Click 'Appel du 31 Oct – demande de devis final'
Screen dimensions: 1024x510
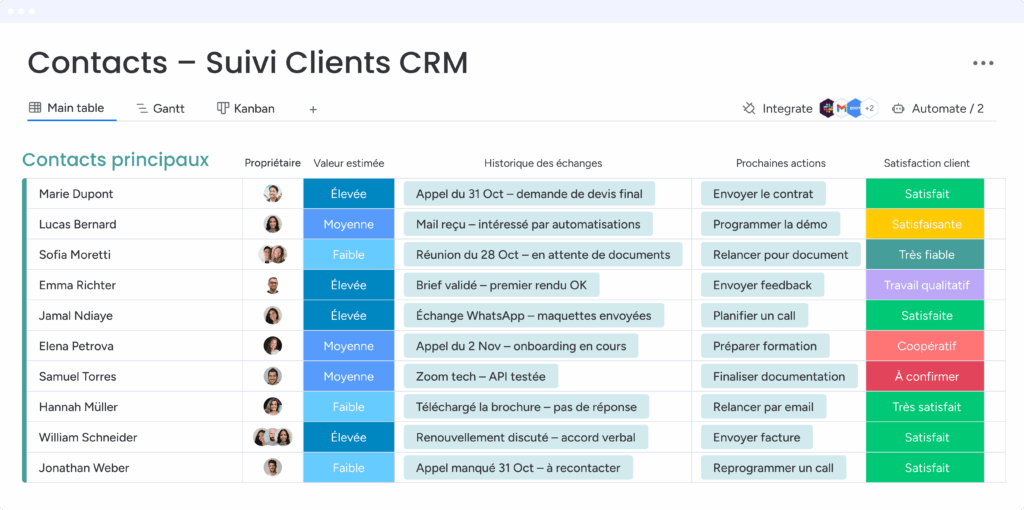[x=529, y=194]
